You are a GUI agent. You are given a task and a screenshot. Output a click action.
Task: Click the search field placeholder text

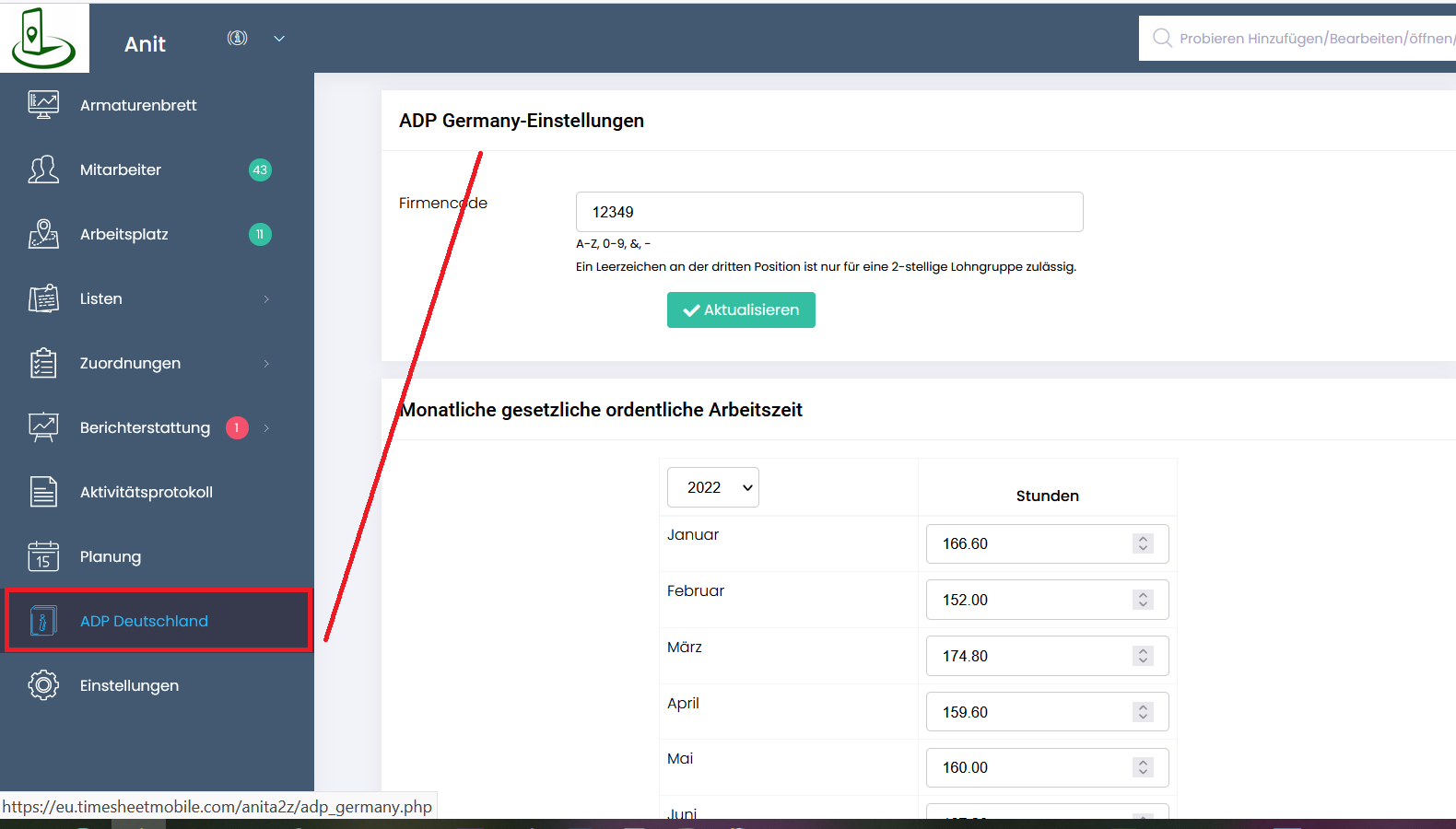pos(1317,39)
